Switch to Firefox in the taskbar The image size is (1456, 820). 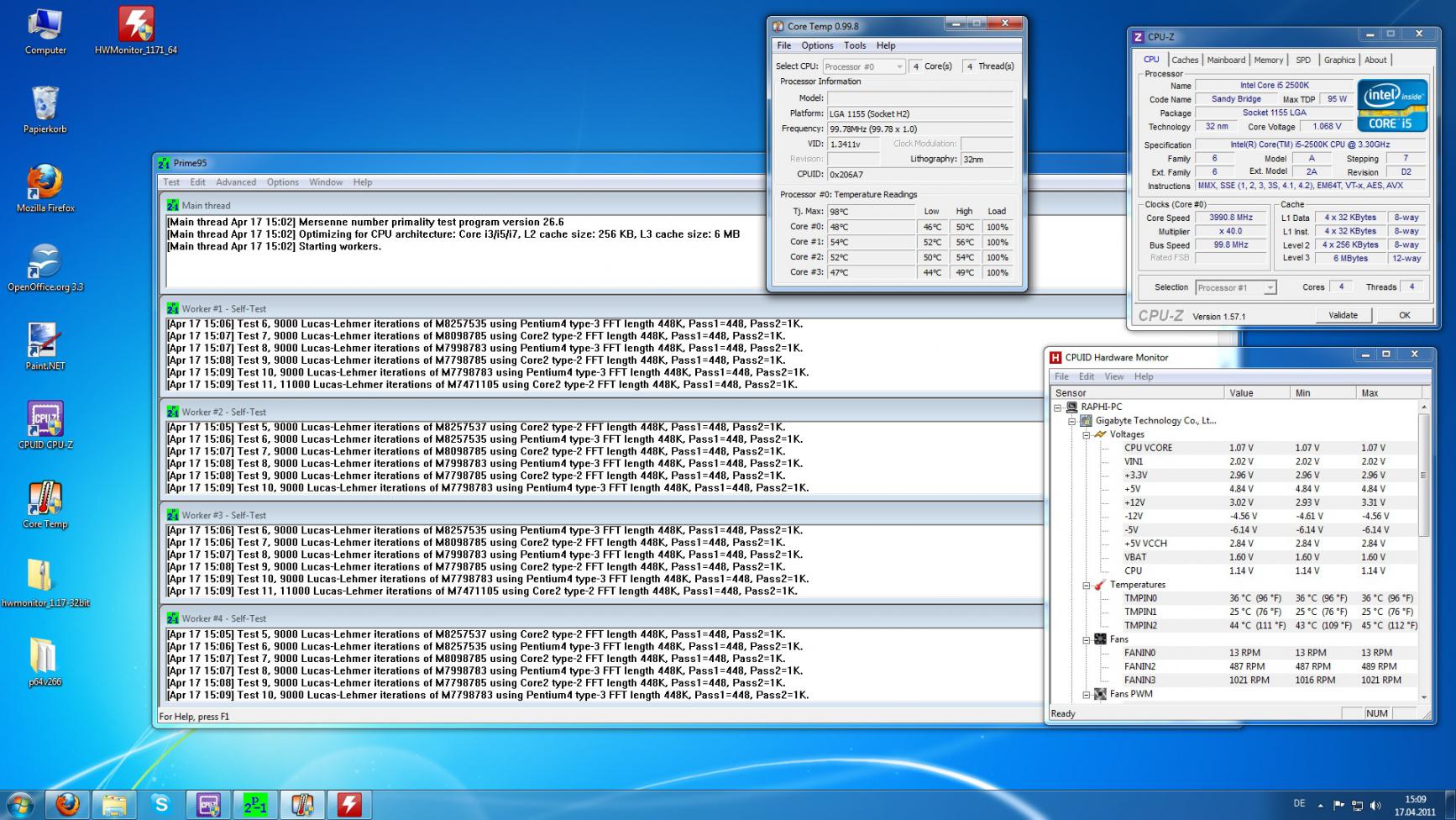[68, 805]
